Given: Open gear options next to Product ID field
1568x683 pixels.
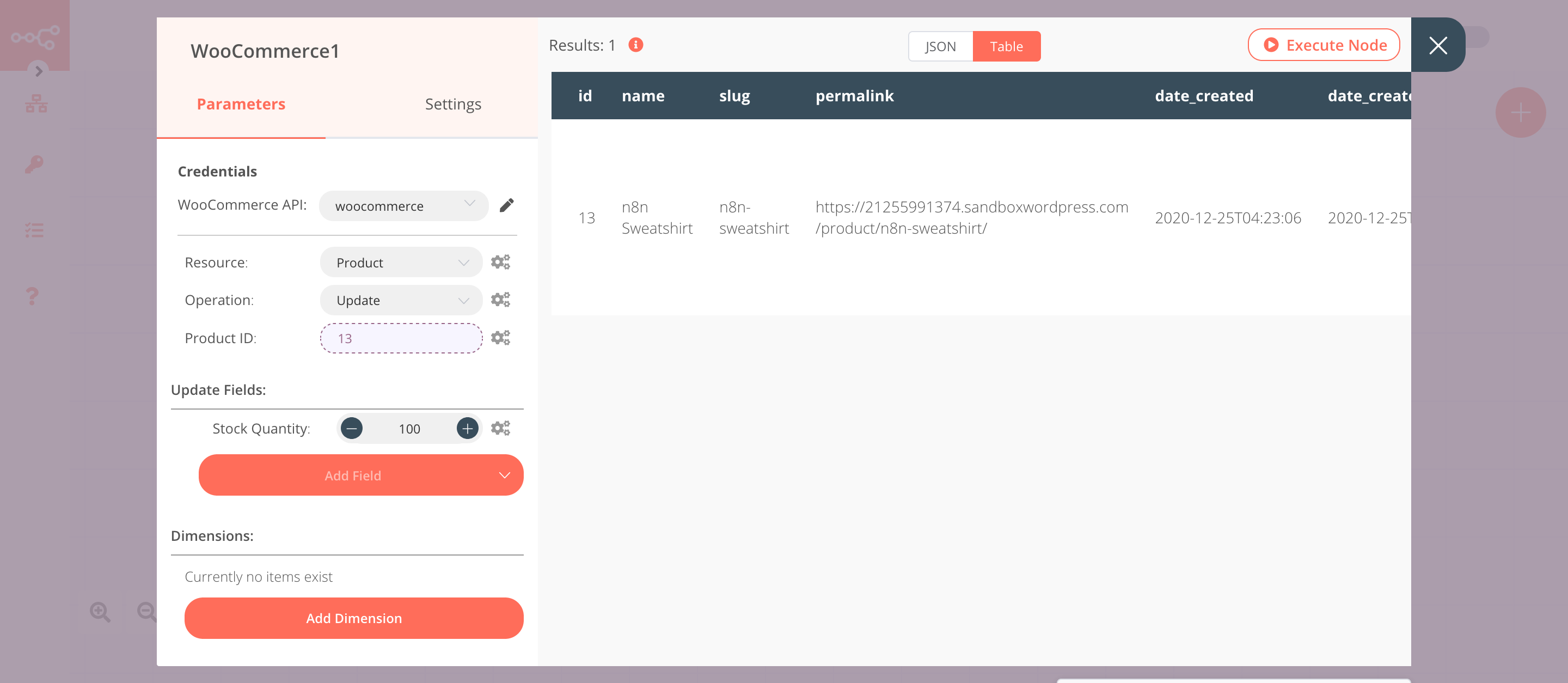Looking at the screenshot, I should tap(500, 338).
